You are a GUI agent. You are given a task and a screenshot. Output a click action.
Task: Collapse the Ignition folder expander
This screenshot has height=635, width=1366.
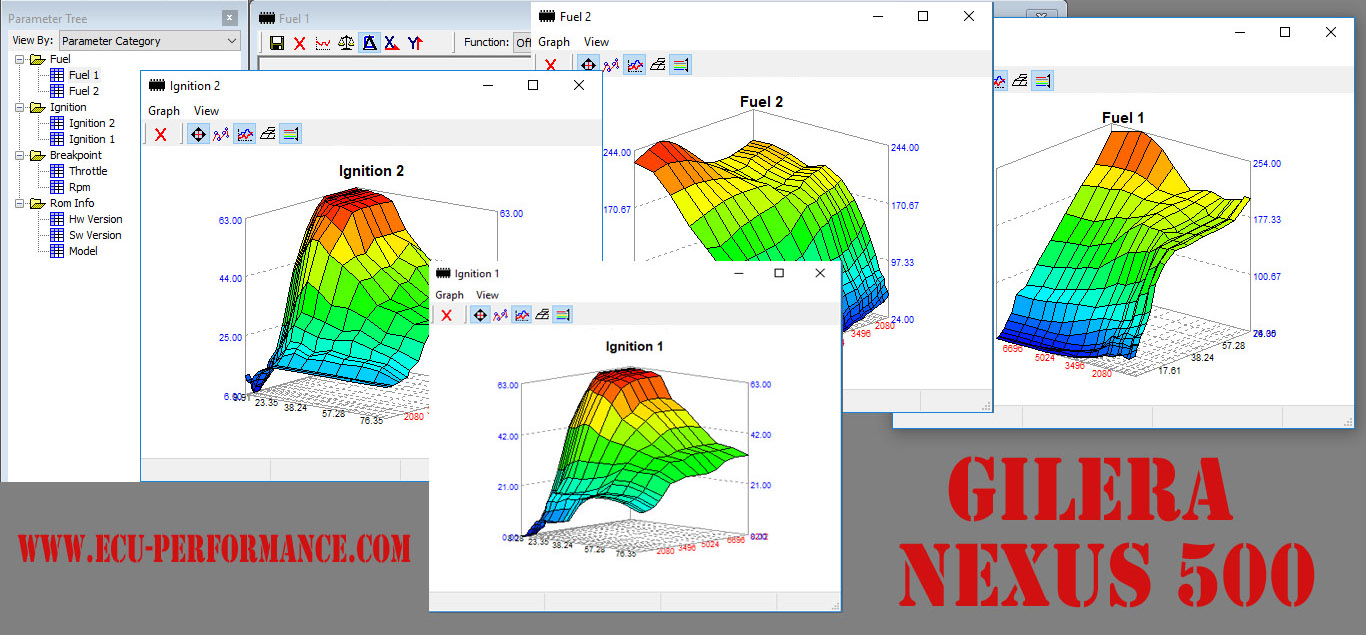(x=21, y=107)
